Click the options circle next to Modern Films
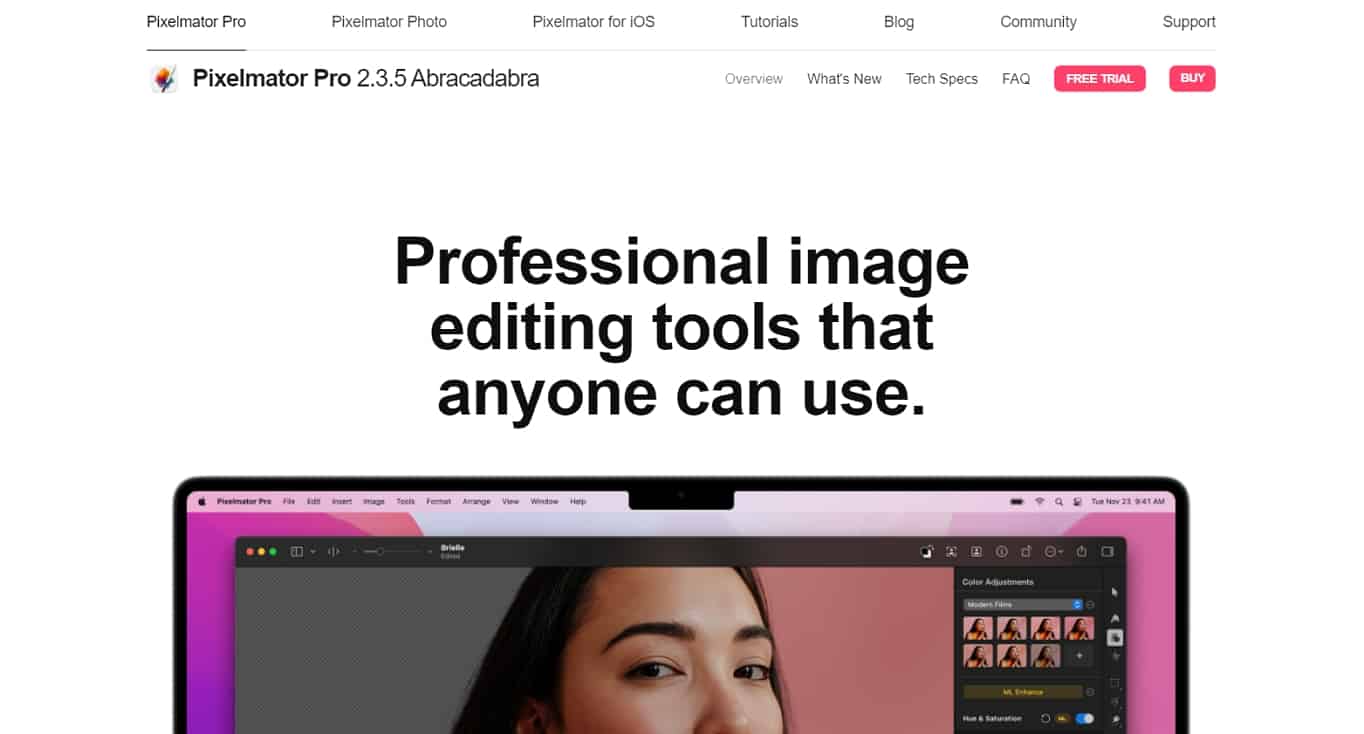Viewport: 1364px width, 734px height. (x=1090, y=604)
